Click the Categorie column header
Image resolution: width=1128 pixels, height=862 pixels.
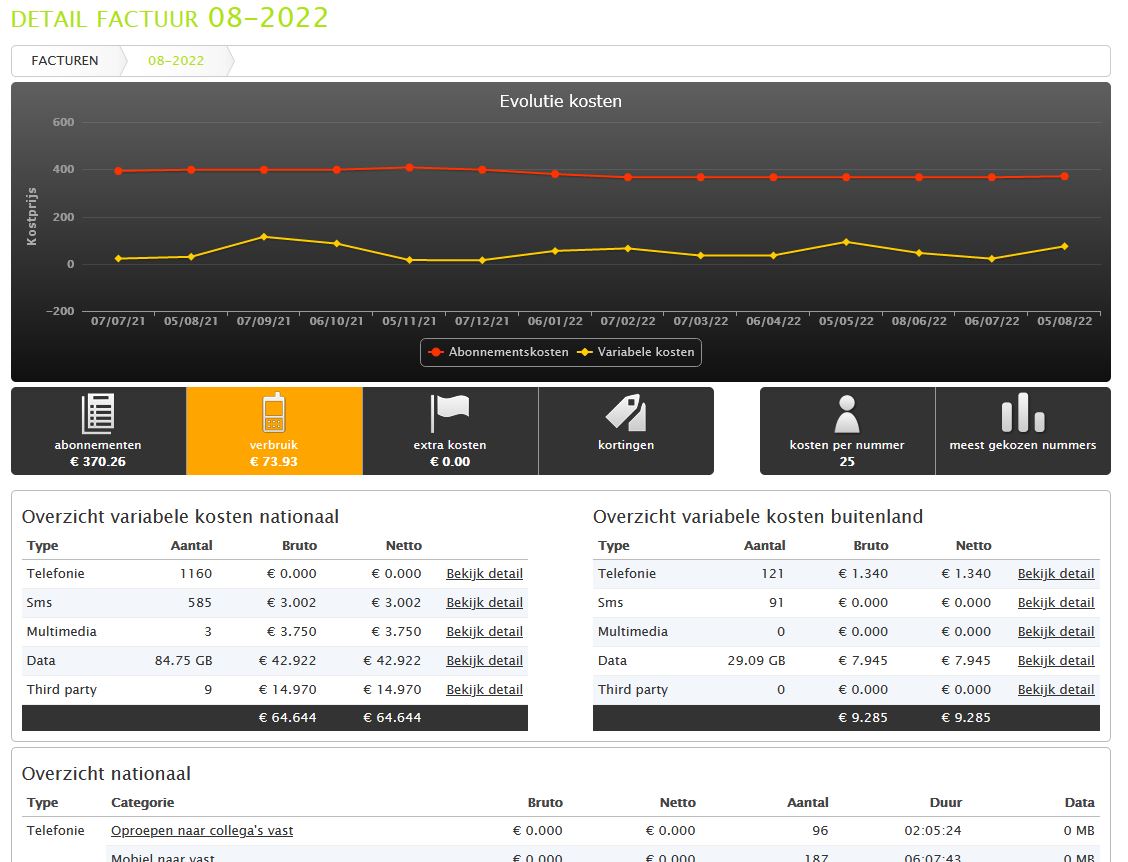coord(142,802)
